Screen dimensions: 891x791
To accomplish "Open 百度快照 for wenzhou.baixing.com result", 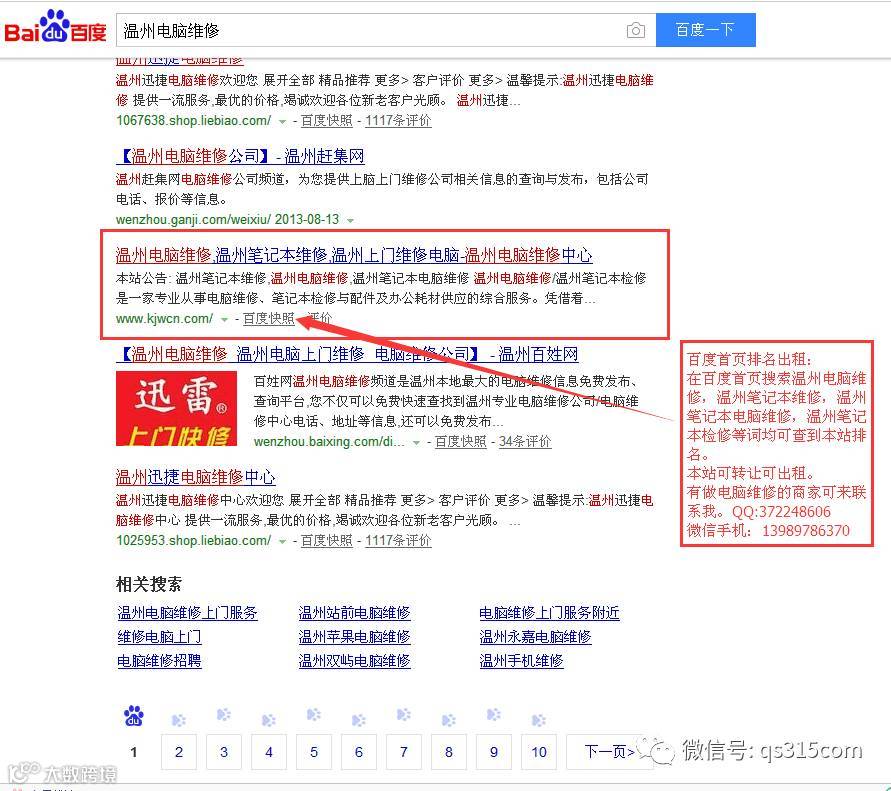I will (460, 442).
